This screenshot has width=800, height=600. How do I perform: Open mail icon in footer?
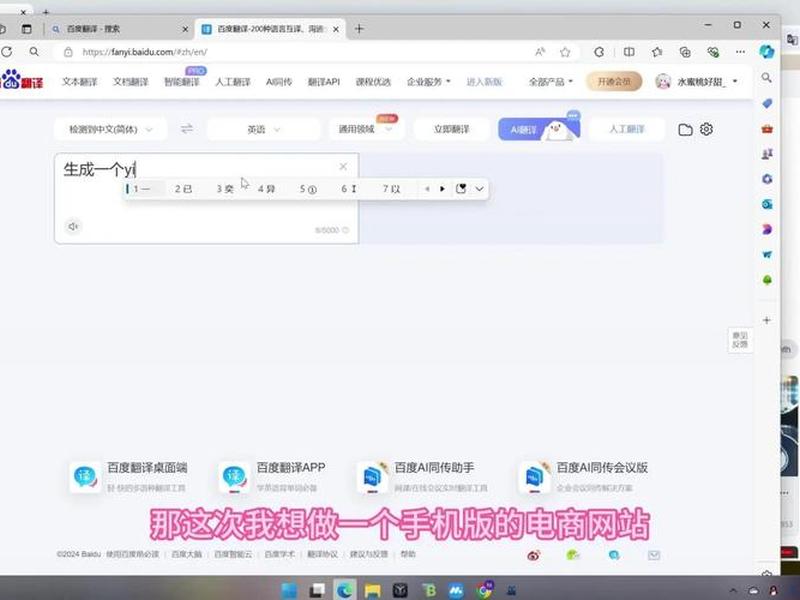[654, 555]
